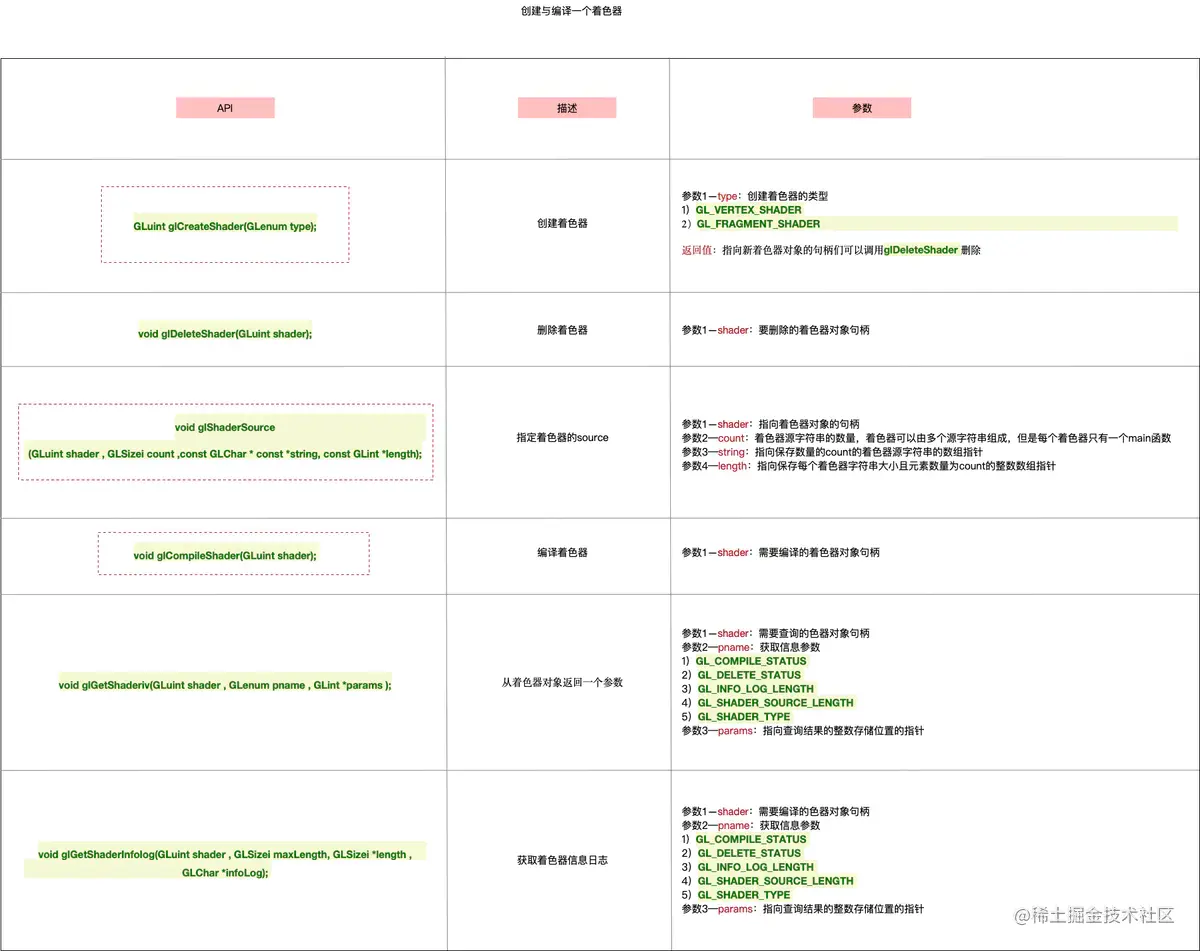Click the '删除着色器' description cell
The width and height of the screenshot is (1200, 951).
[562, 329]
